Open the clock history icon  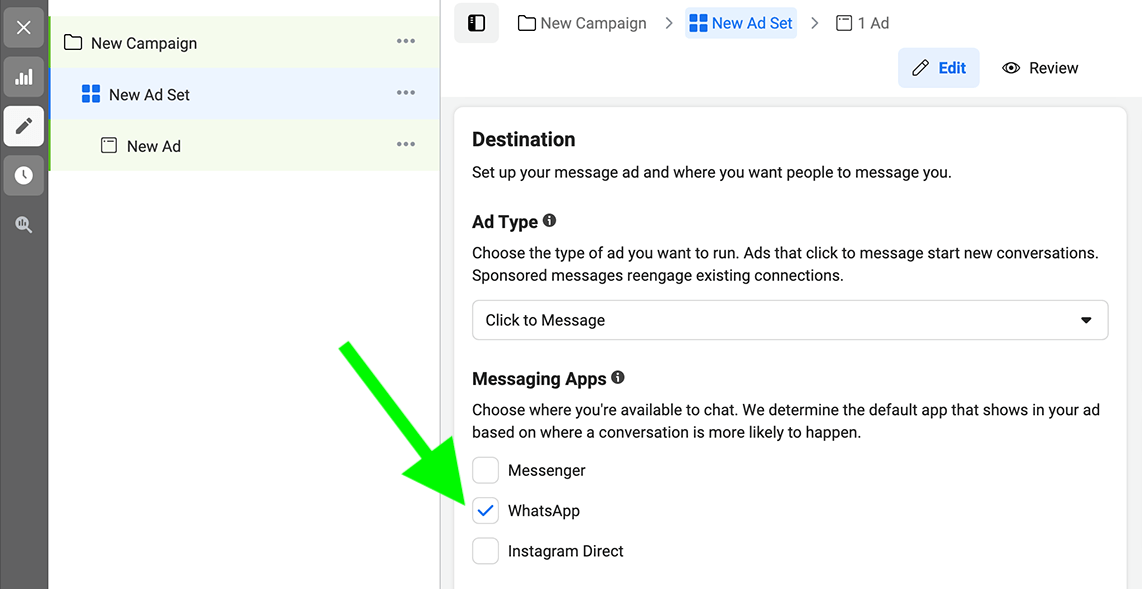tap(24, 175)
